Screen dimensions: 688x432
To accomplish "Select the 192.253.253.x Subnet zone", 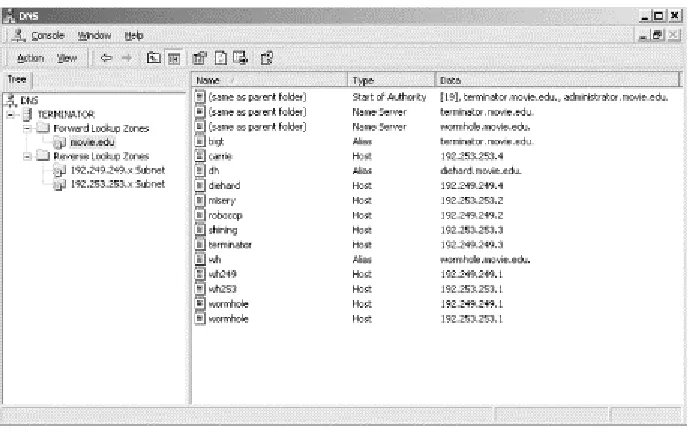I will pyautogui.click(x=118, y=184).
